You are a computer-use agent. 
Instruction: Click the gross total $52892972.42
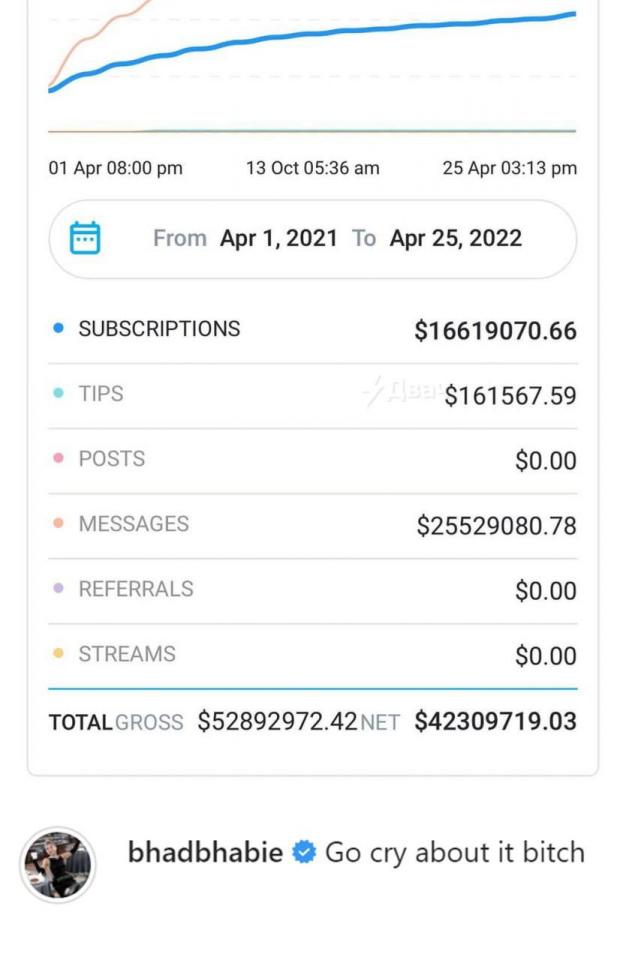pos(276,722)
